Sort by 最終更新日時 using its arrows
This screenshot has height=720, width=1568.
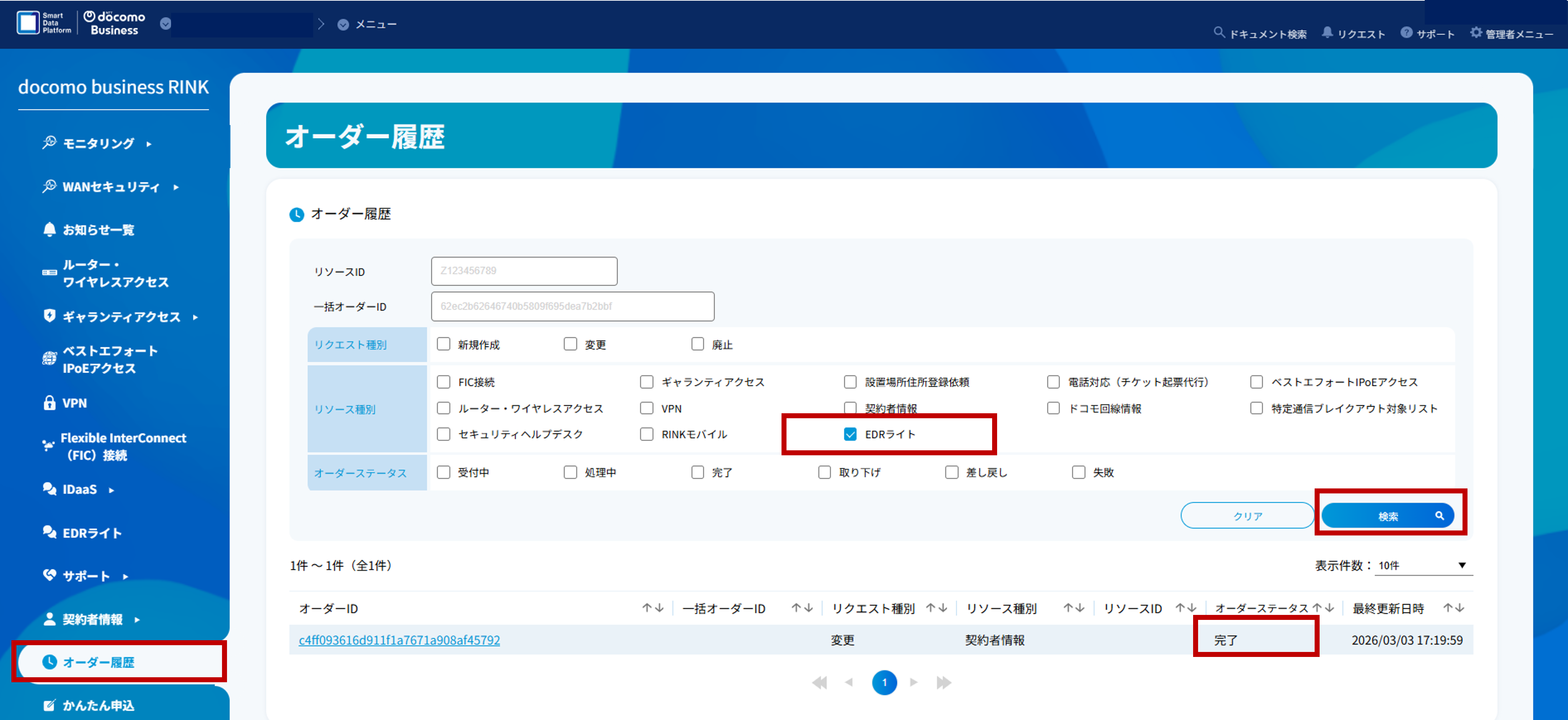(x=1455, y=607)
